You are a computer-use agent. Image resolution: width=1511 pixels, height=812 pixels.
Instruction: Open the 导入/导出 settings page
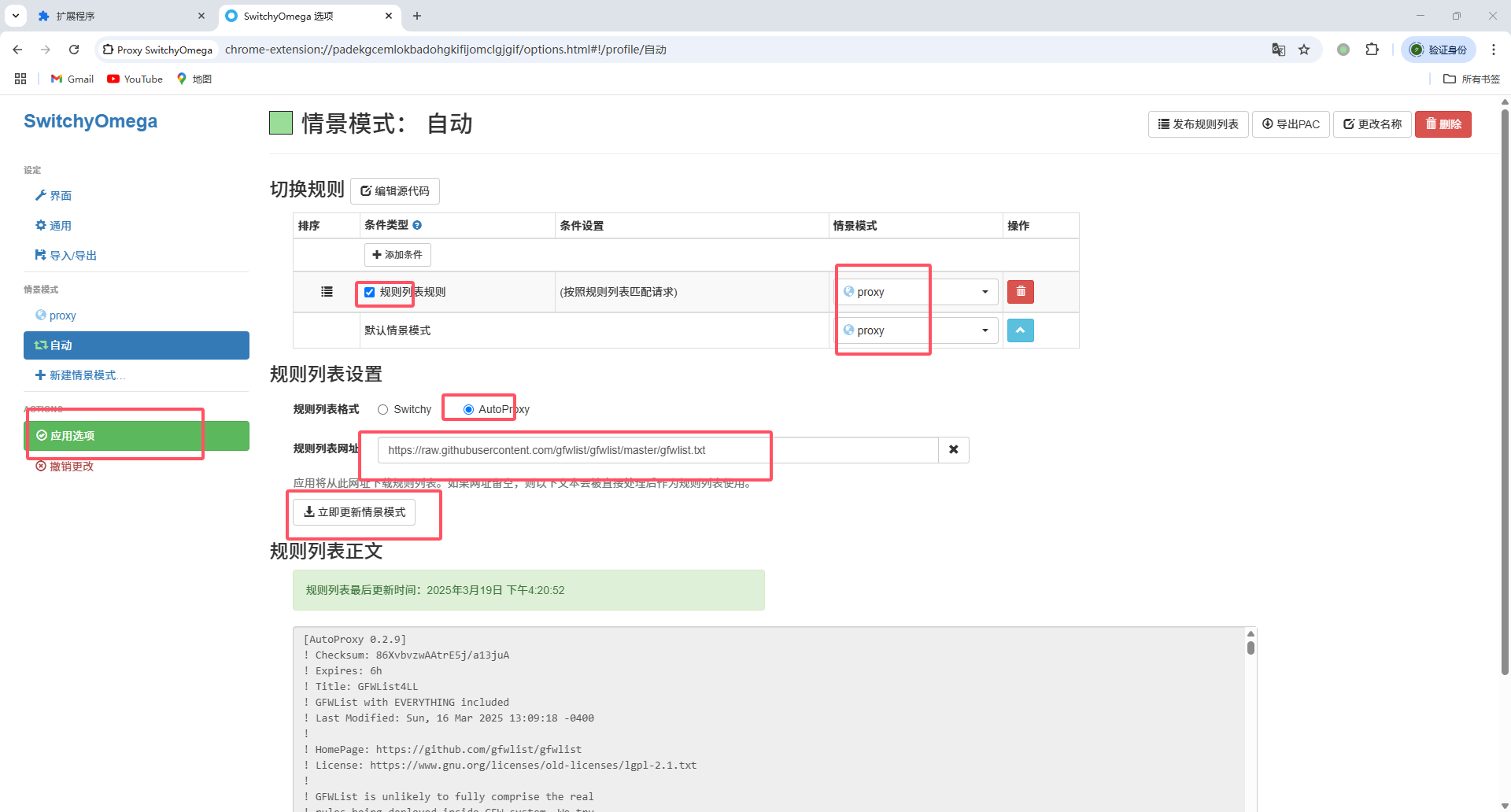pyautogui.click(x=72, y=256)
